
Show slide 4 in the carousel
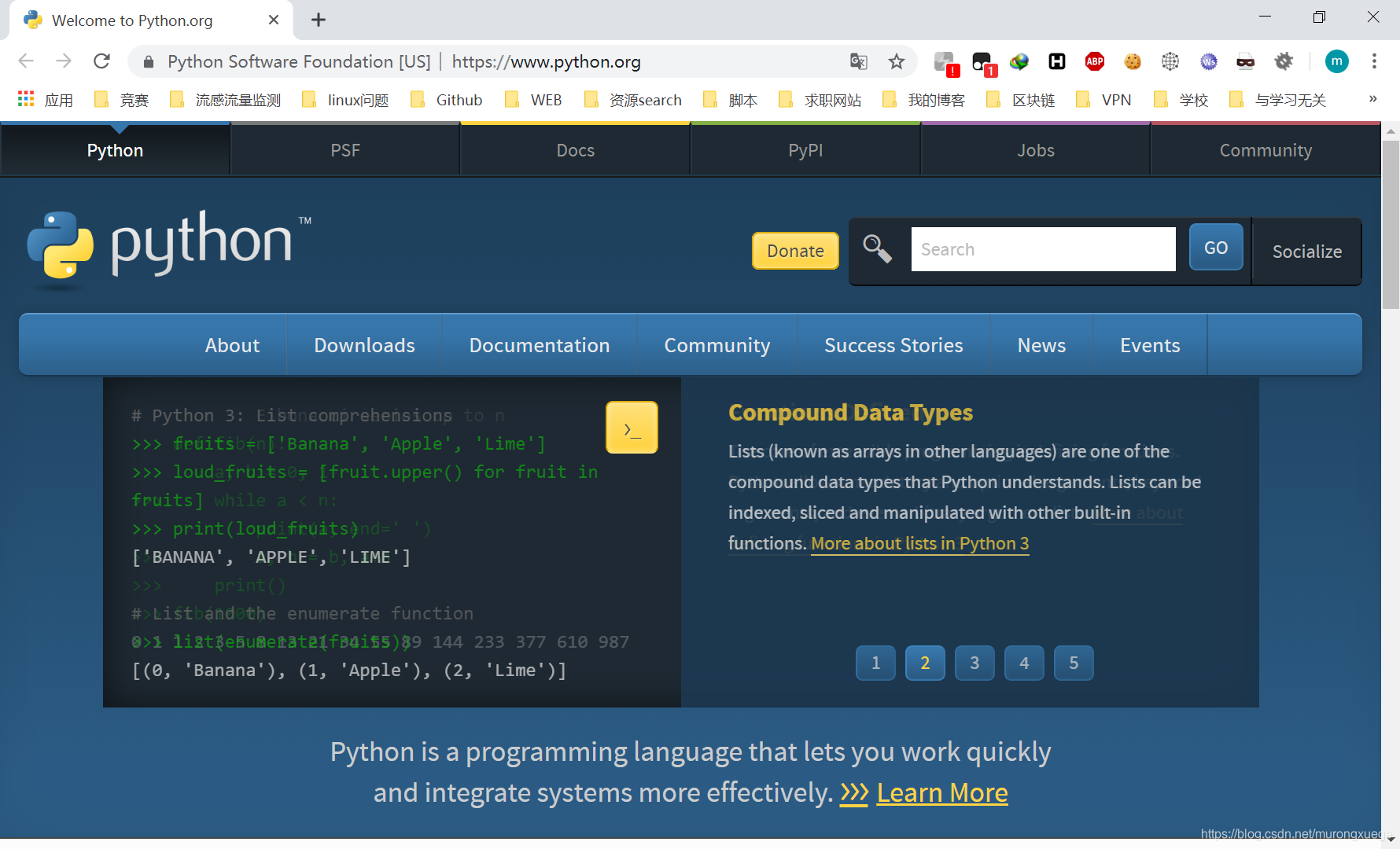click(1024, 663)
